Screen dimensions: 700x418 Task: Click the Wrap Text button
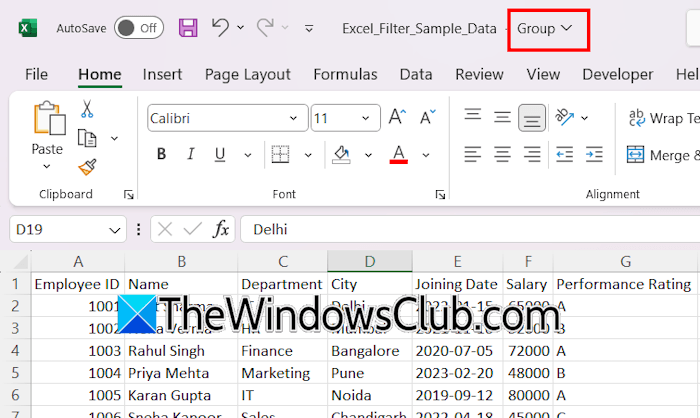point(663,118)
